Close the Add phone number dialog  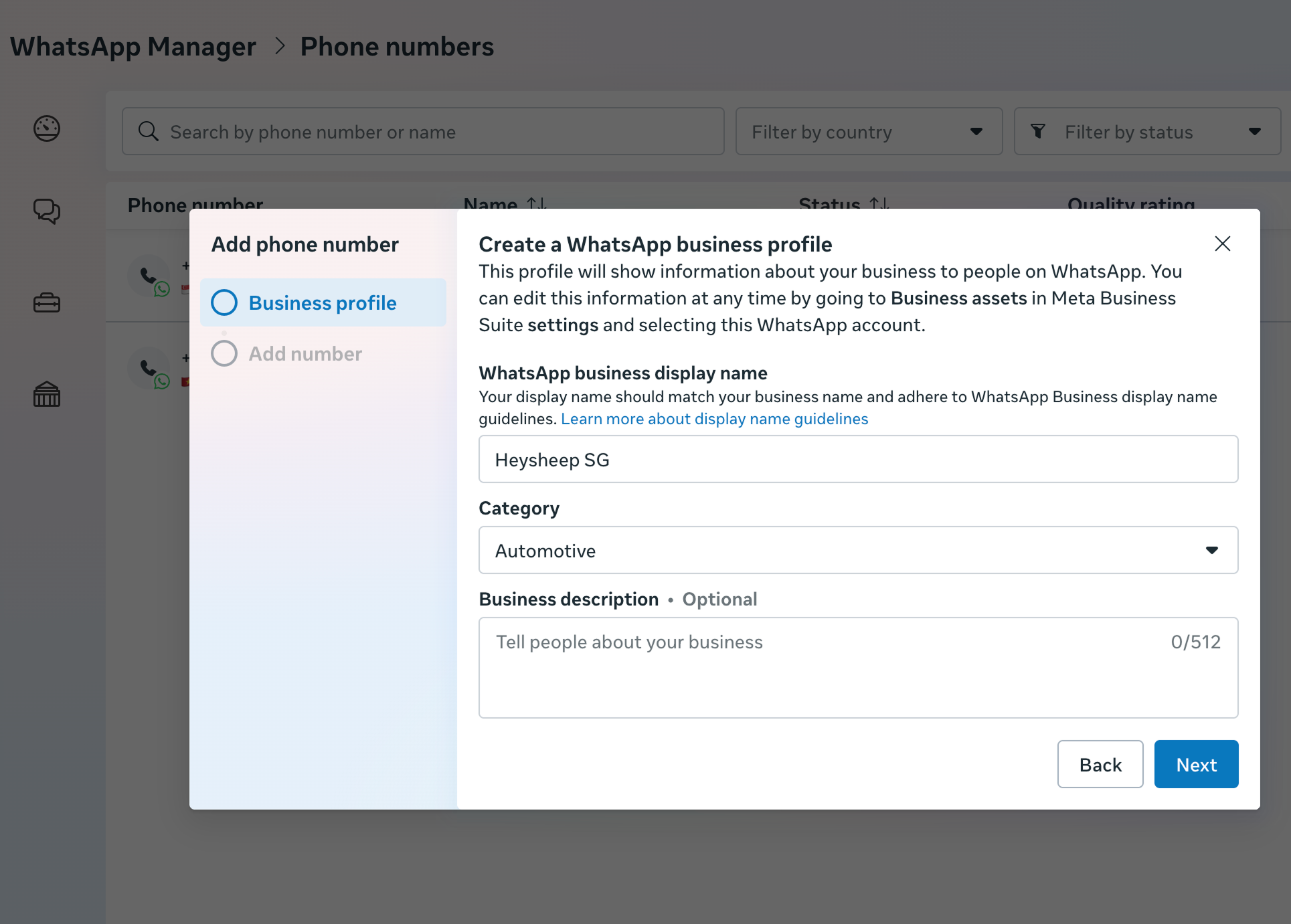tap(1222, 244)
